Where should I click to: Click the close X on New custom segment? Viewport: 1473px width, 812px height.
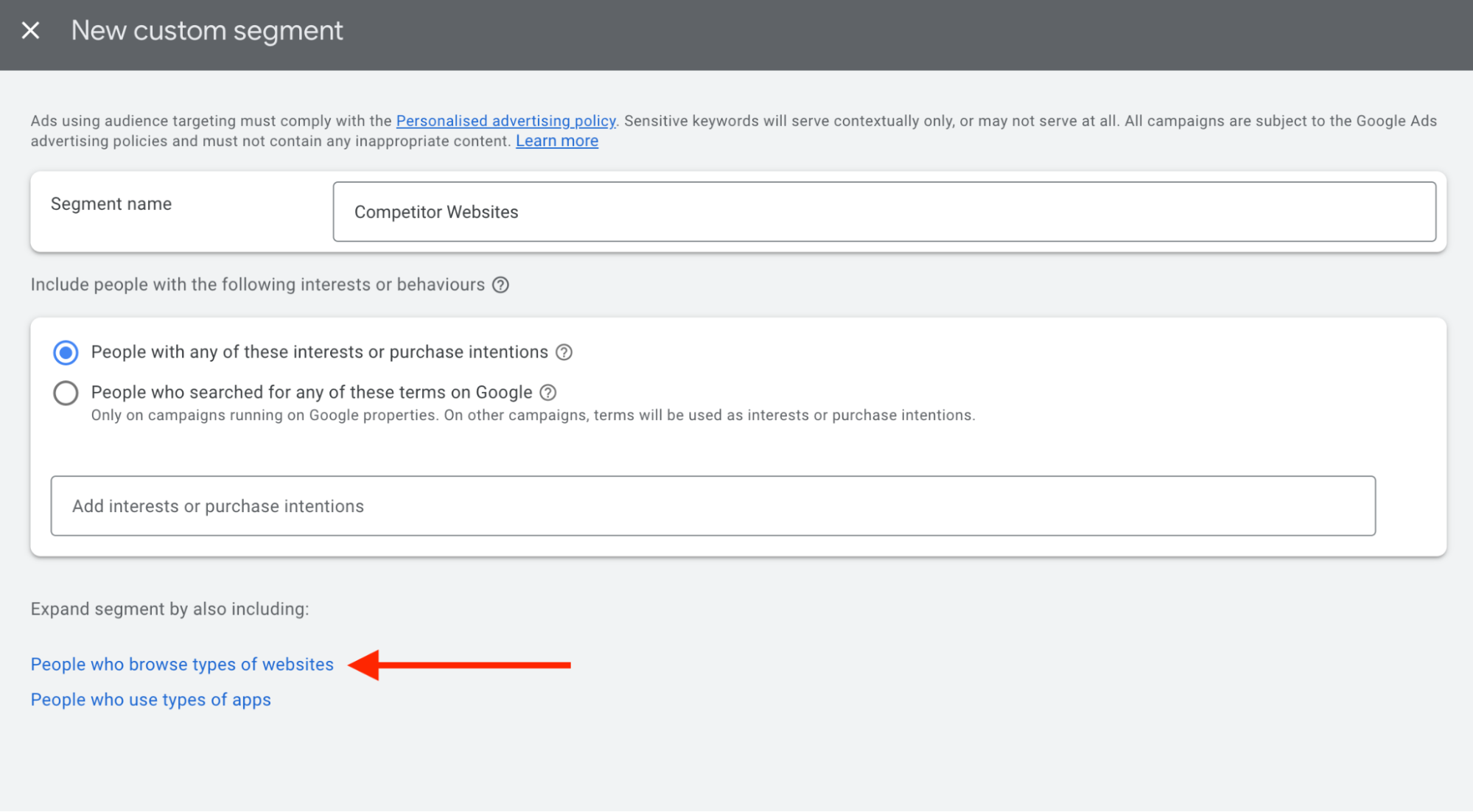coord(31,30)
